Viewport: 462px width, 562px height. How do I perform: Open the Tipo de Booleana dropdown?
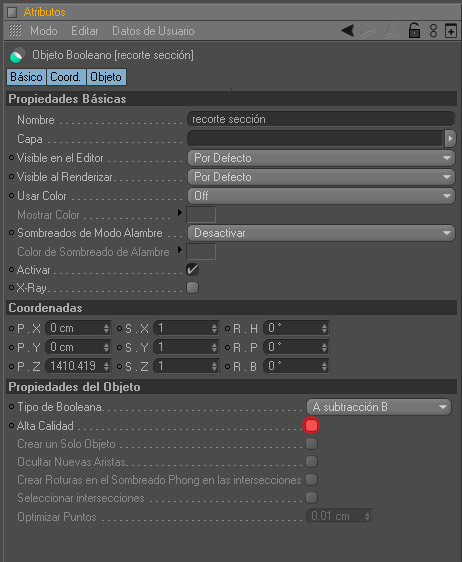379,407
